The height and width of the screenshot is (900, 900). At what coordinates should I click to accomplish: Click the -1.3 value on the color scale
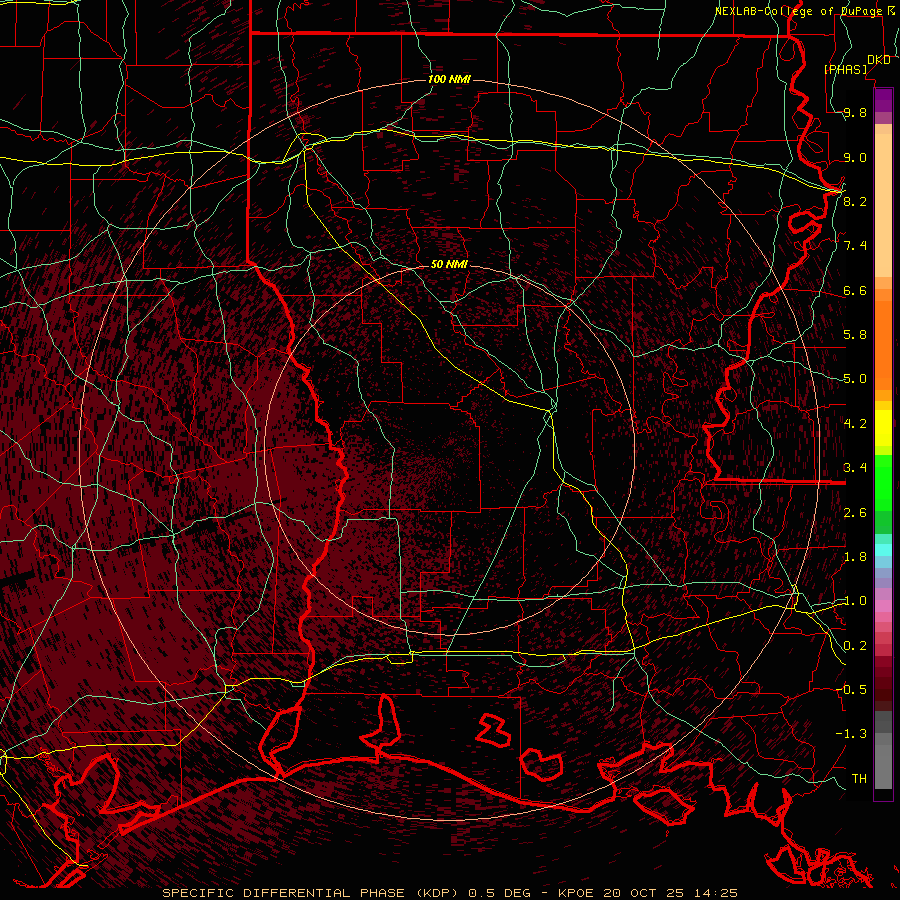(851, 734)
